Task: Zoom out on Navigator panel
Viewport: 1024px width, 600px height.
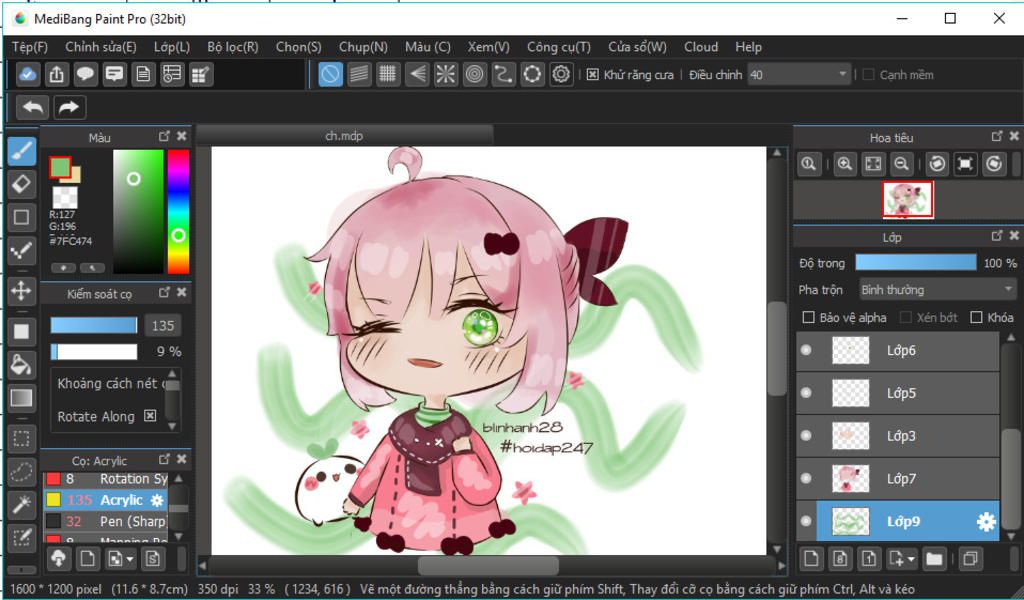Action: click(901, 164)
